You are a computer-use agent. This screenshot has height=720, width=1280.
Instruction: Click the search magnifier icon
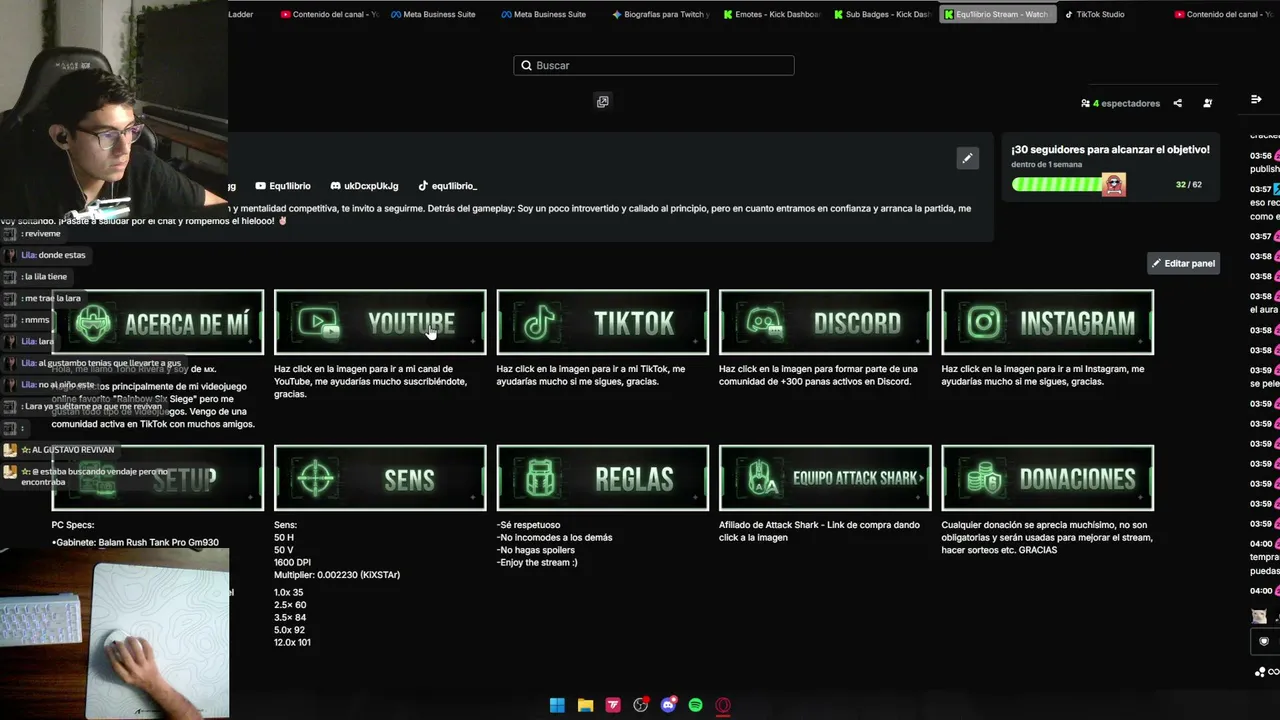pos(527,66)
